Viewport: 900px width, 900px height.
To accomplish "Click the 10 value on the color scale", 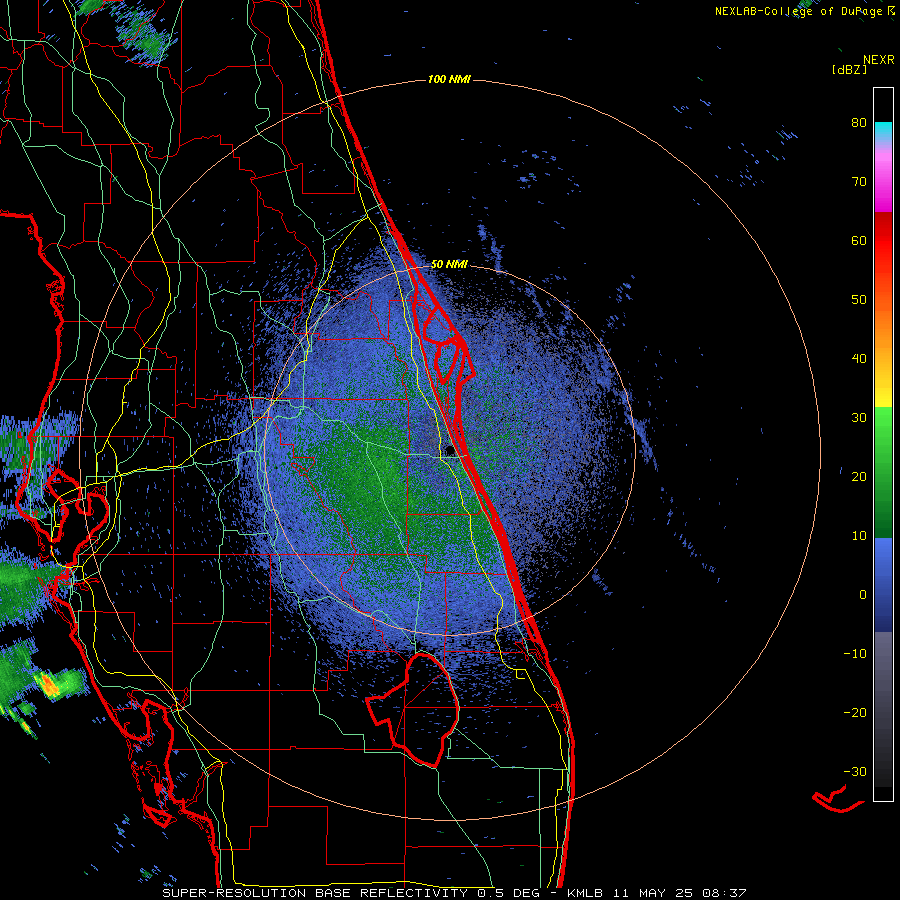I will 859,536.
